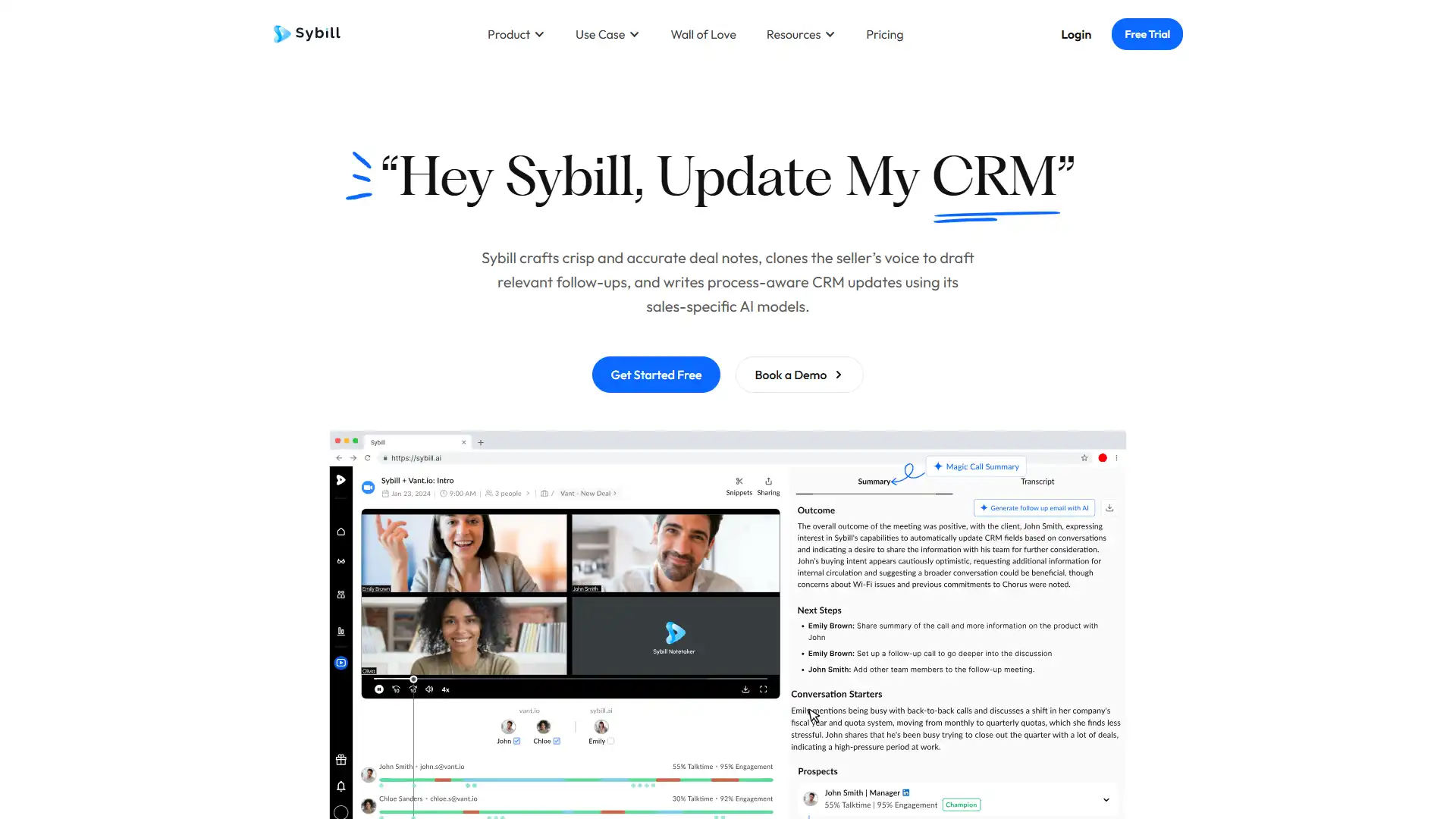The image size is (1456, 819).
Task: Click the playback play button on recording
Action: tap(379, 688)
